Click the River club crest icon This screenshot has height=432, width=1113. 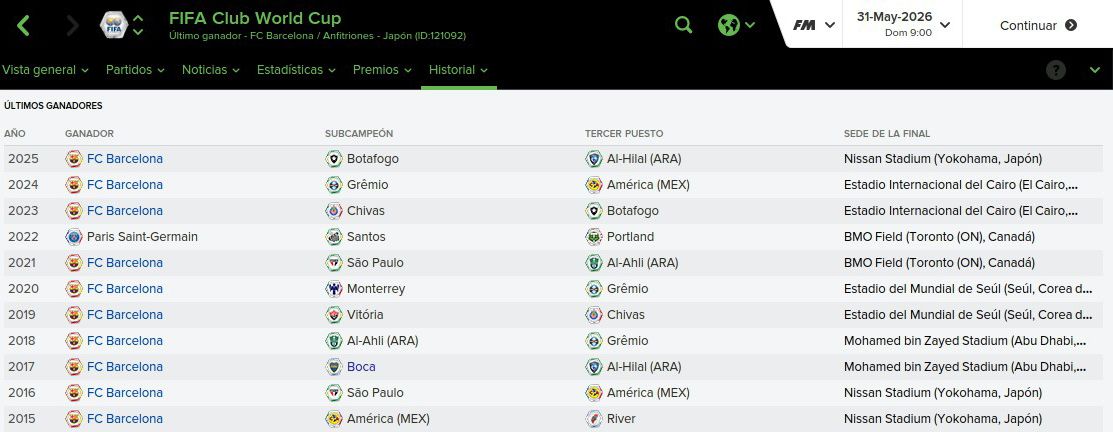point(593,419)
